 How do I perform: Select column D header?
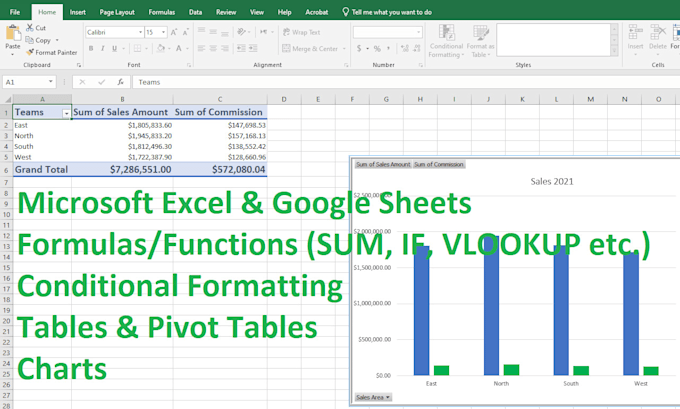(284, 99)
